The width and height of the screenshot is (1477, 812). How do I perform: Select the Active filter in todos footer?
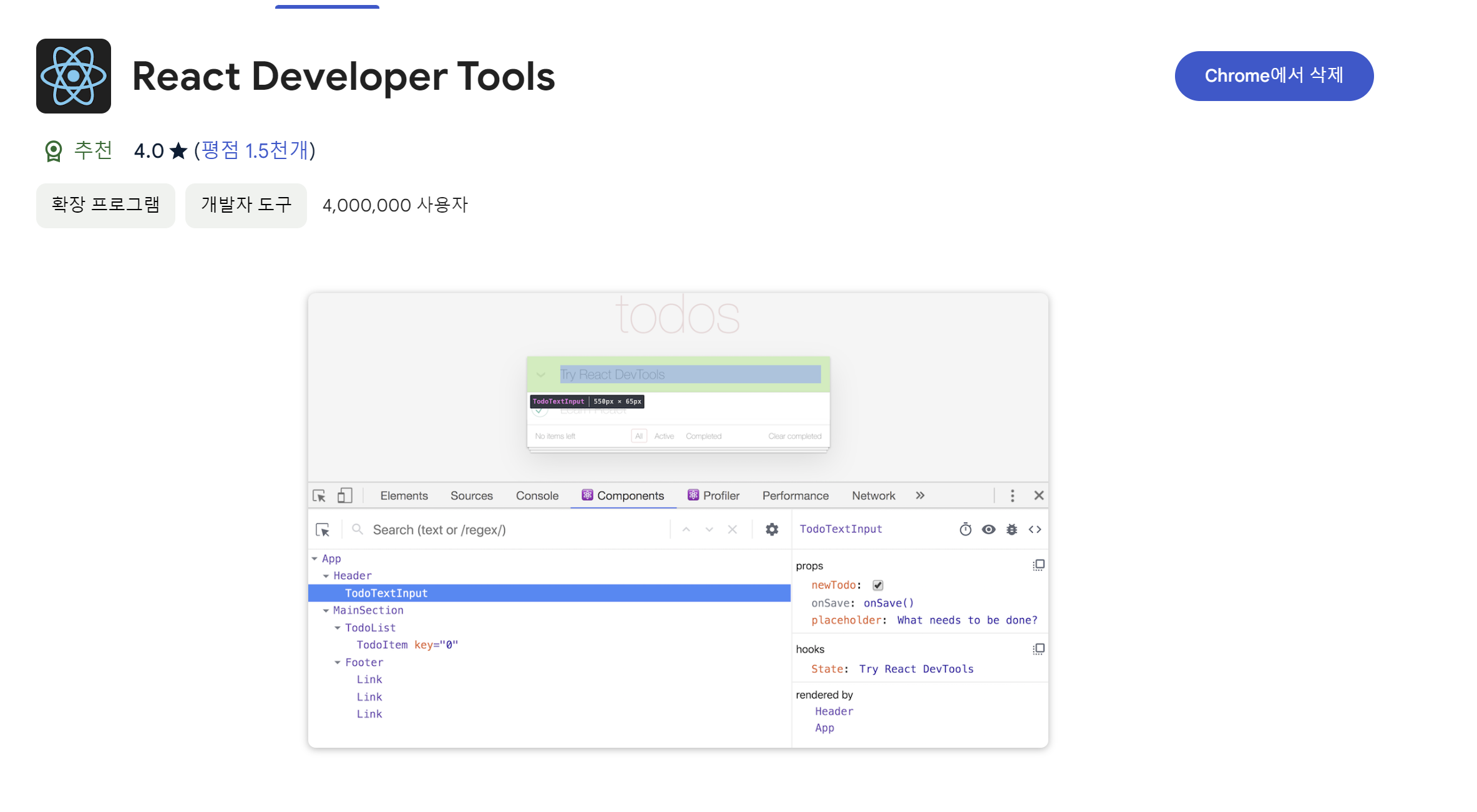coord(664,436)
